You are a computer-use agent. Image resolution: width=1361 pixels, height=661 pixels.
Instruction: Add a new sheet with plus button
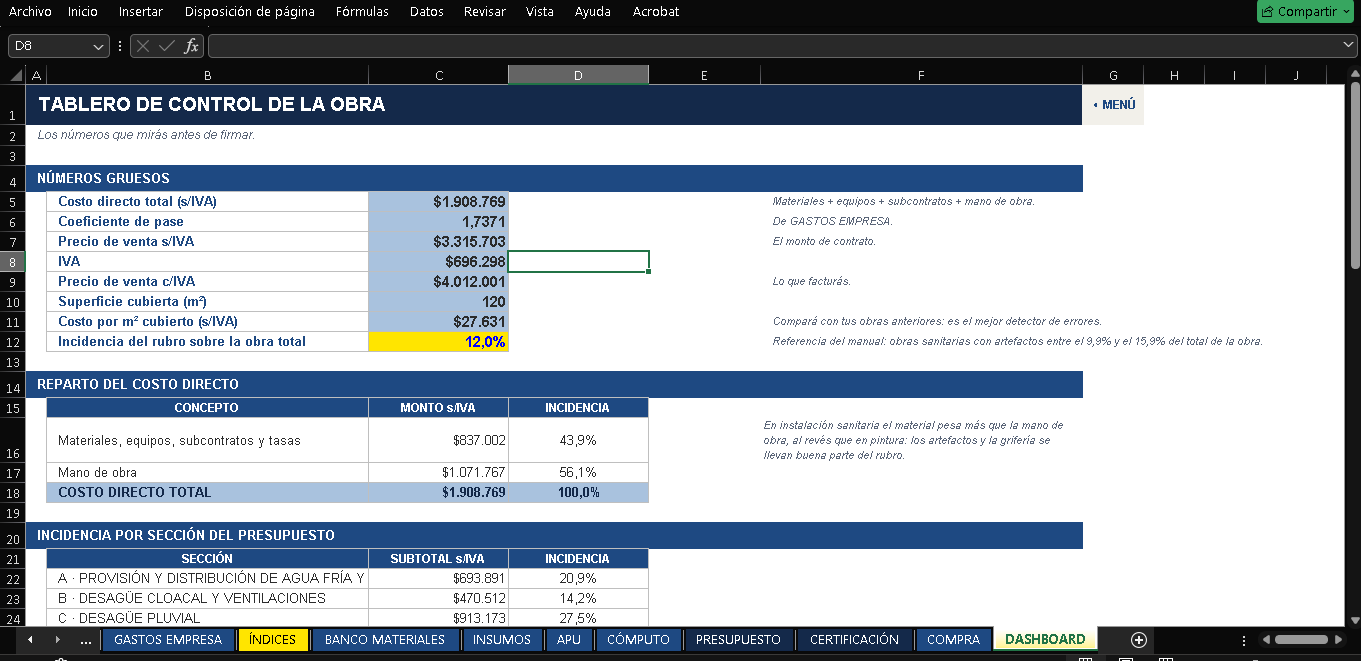click(x=1138, y=640)
